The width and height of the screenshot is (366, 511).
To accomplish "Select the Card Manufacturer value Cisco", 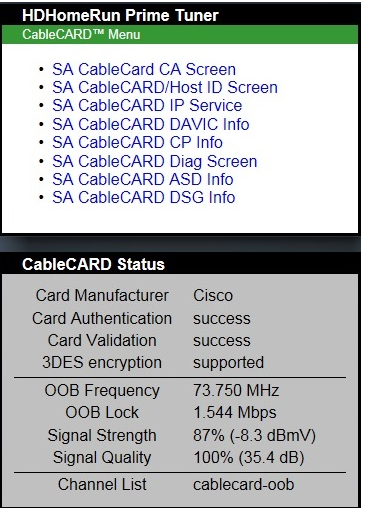I will pos(213,296).
